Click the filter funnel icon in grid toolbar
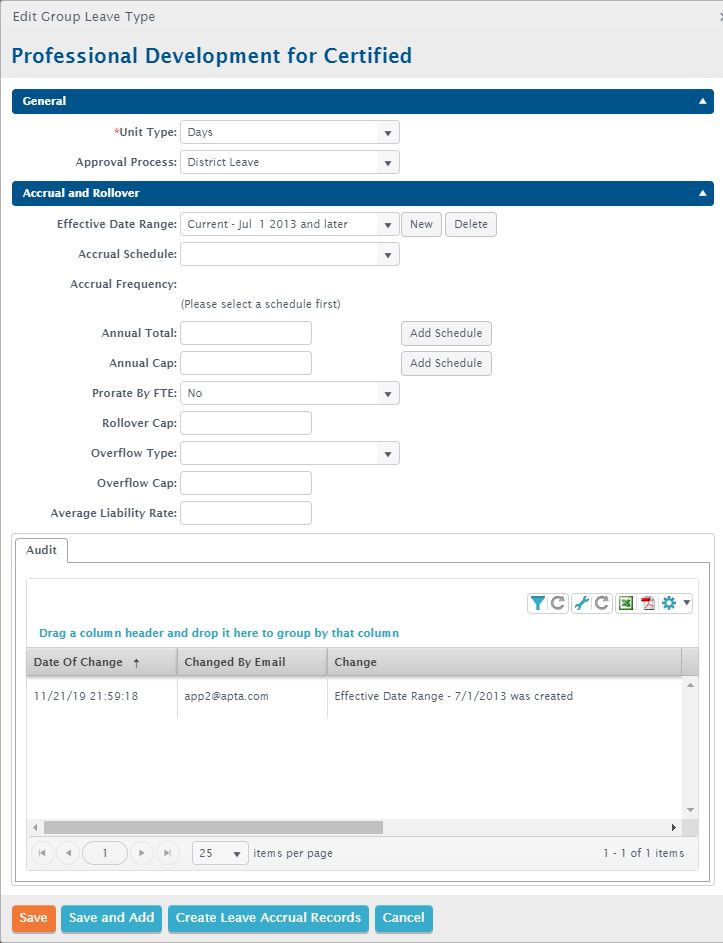723x943 pixels. click(x=538, y=603)
